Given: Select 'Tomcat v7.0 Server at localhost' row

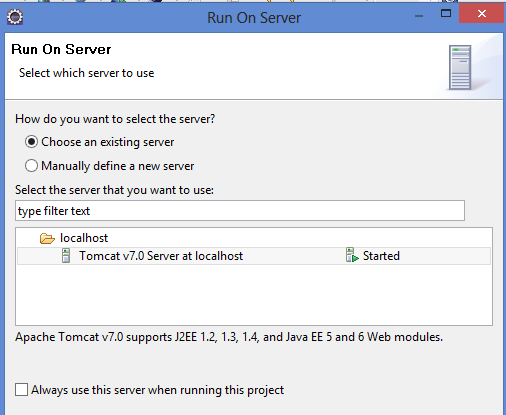Looking at the screenshot, I should click(x=254, y=256).
